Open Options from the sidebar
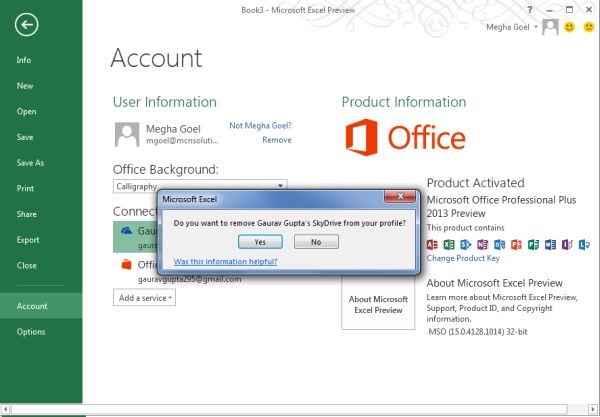Viewport: 600px width, 417px height. pos(31,332)
